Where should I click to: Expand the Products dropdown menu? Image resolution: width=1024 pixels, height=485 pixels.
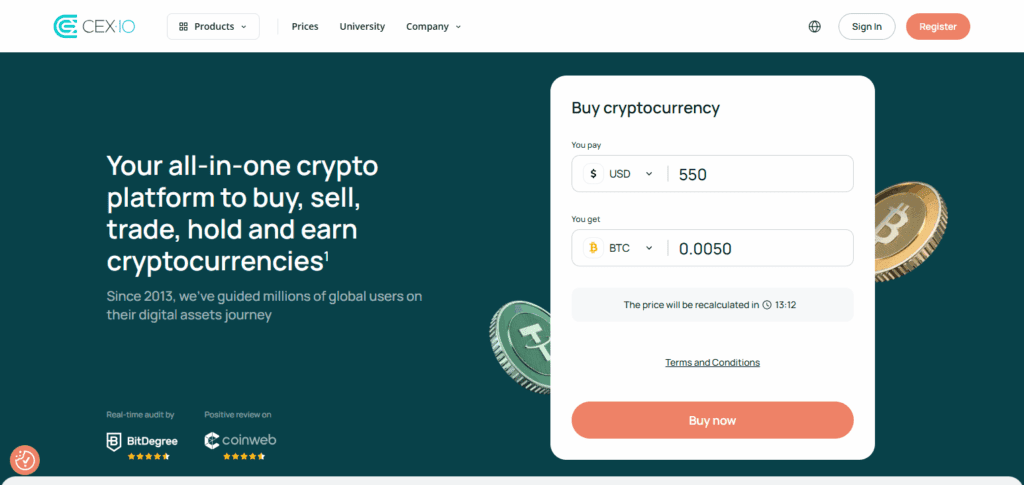coord(213,27)
